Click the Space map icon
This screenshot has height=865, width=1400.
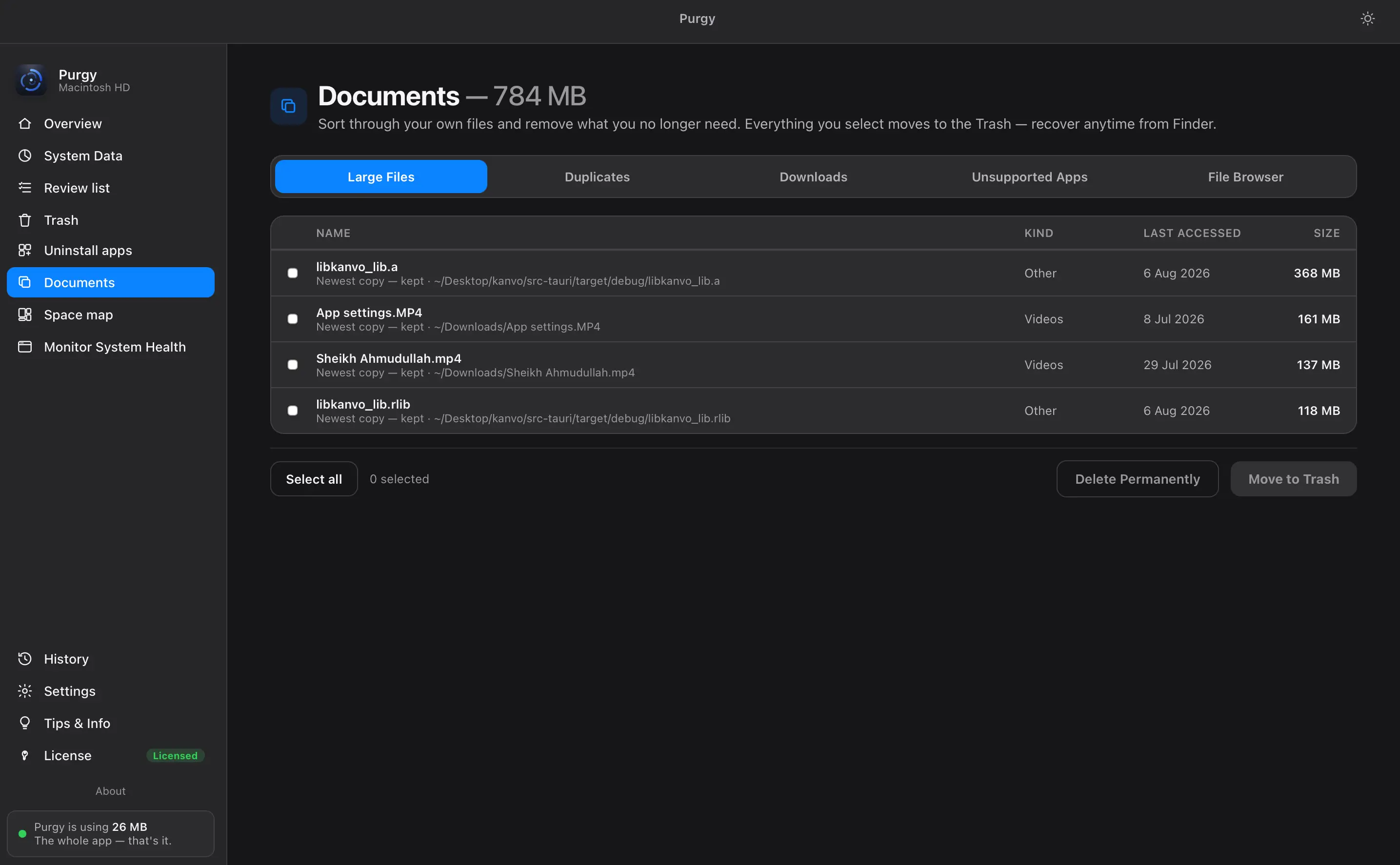(24, 315)
